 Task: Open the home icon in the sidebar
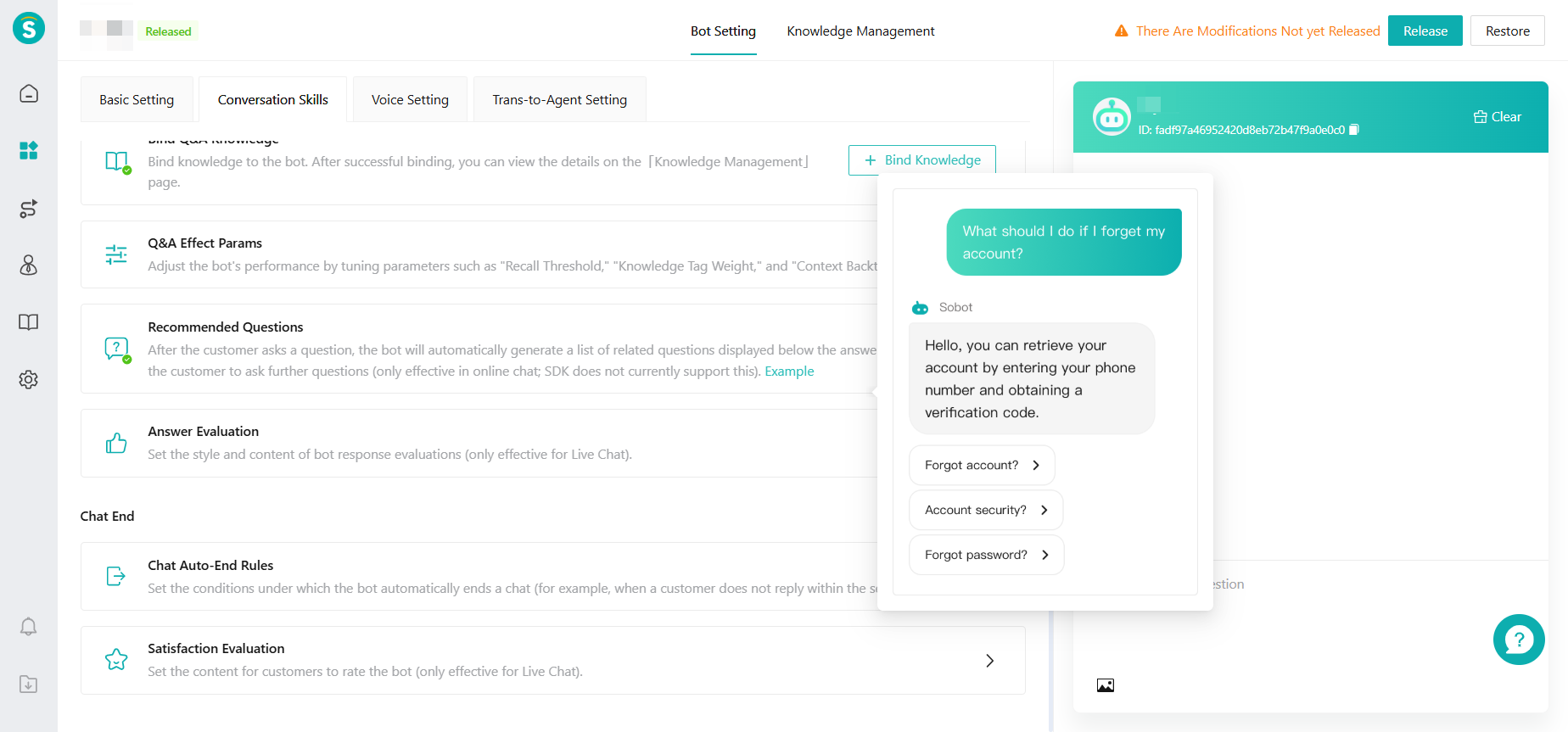[29, 93]
